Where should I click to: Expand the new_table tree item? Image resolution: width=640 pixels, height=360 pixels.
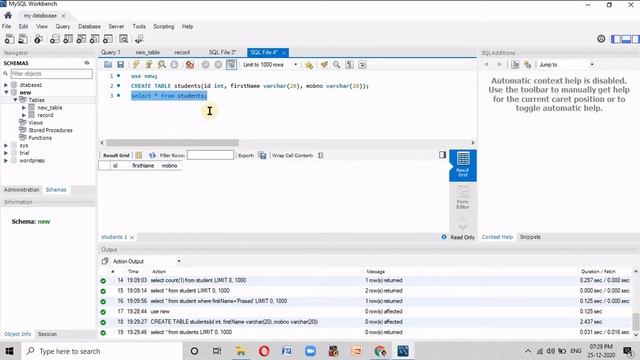click(24, 108)
